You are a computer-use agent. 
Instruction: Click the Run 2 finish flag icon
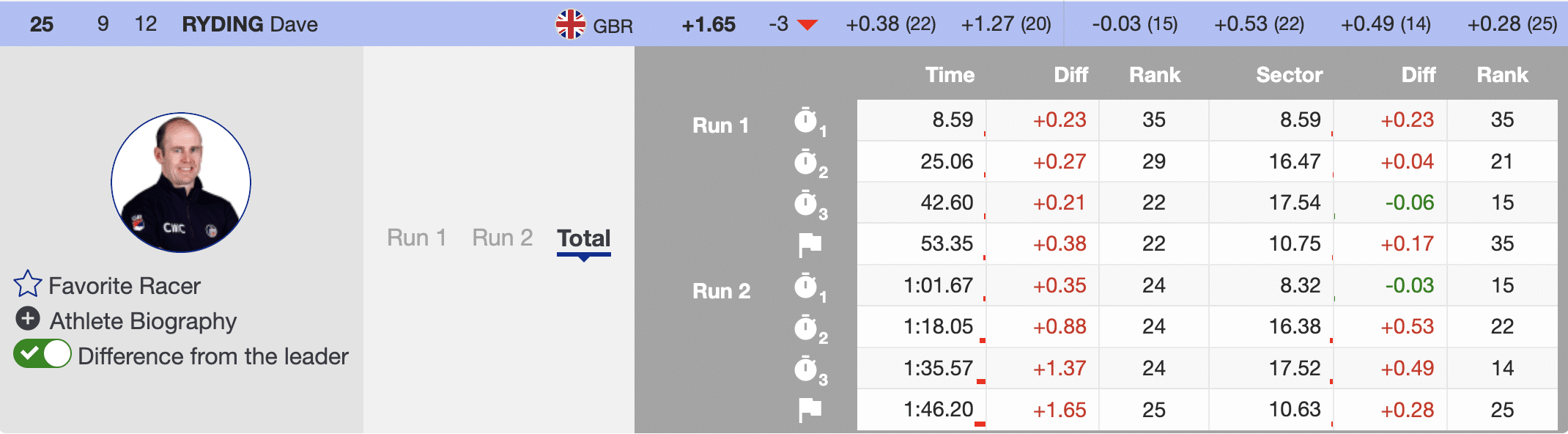[x=810, y=410]
